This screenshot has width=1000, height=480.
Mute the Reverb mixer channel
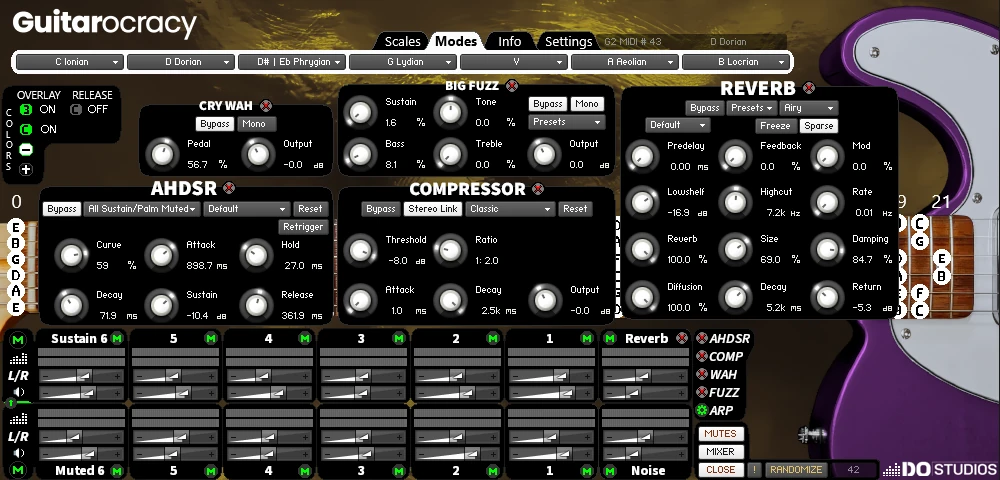coord(610,338)
